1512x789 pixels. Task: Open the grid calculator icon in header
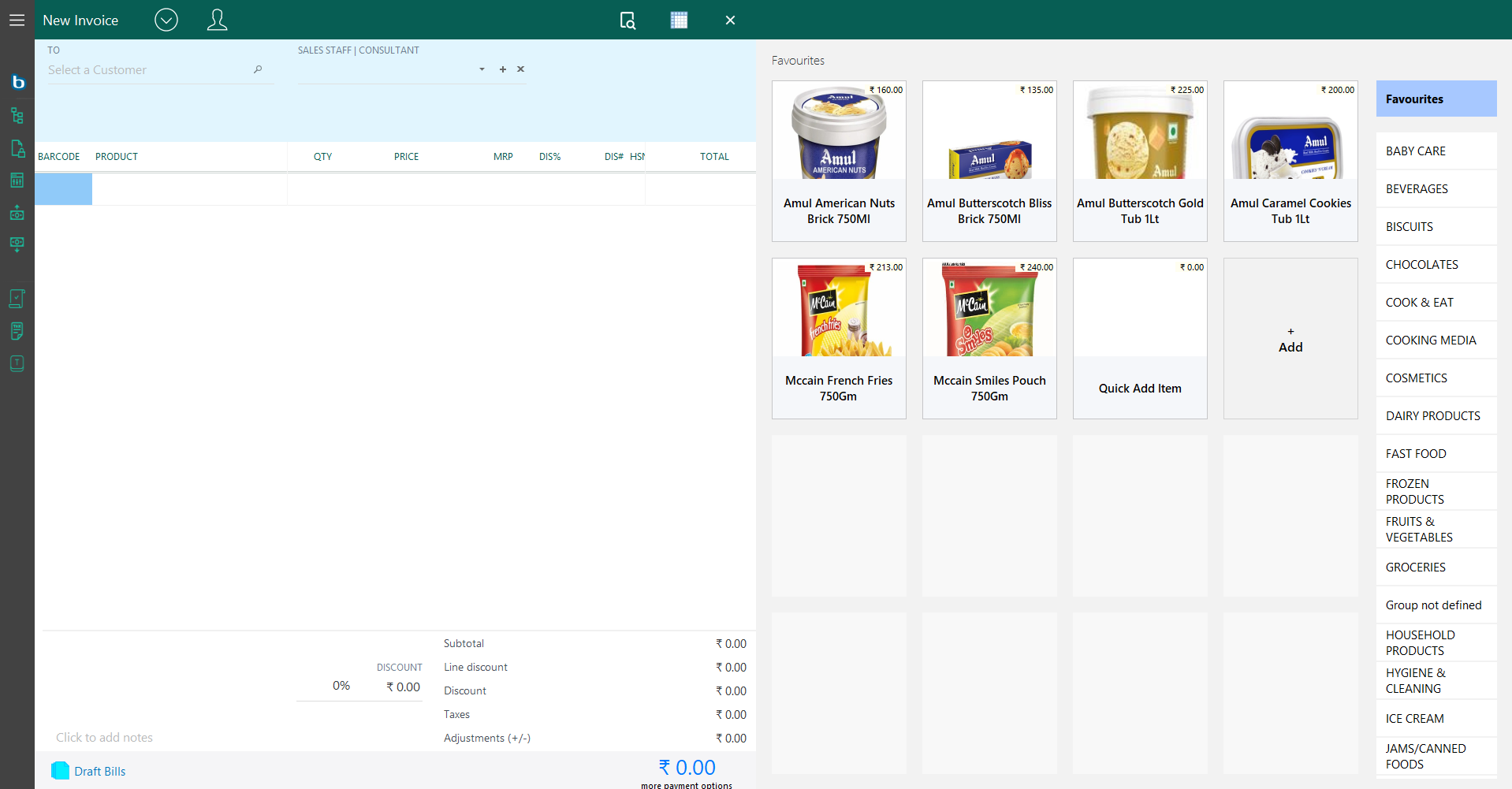pos(679,20)
